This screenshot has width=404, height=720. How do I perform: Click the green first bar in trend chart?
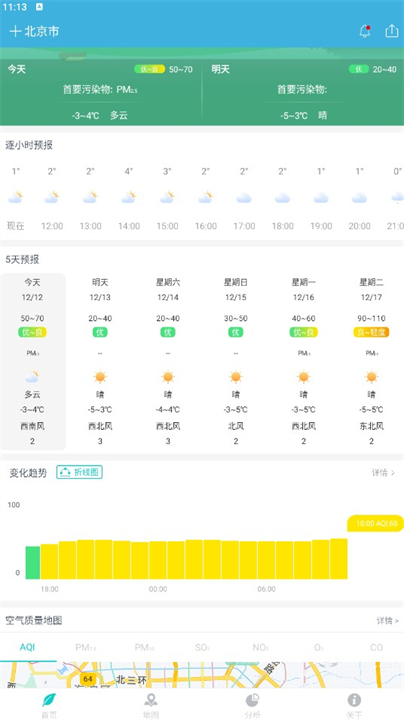click(33, 562)
